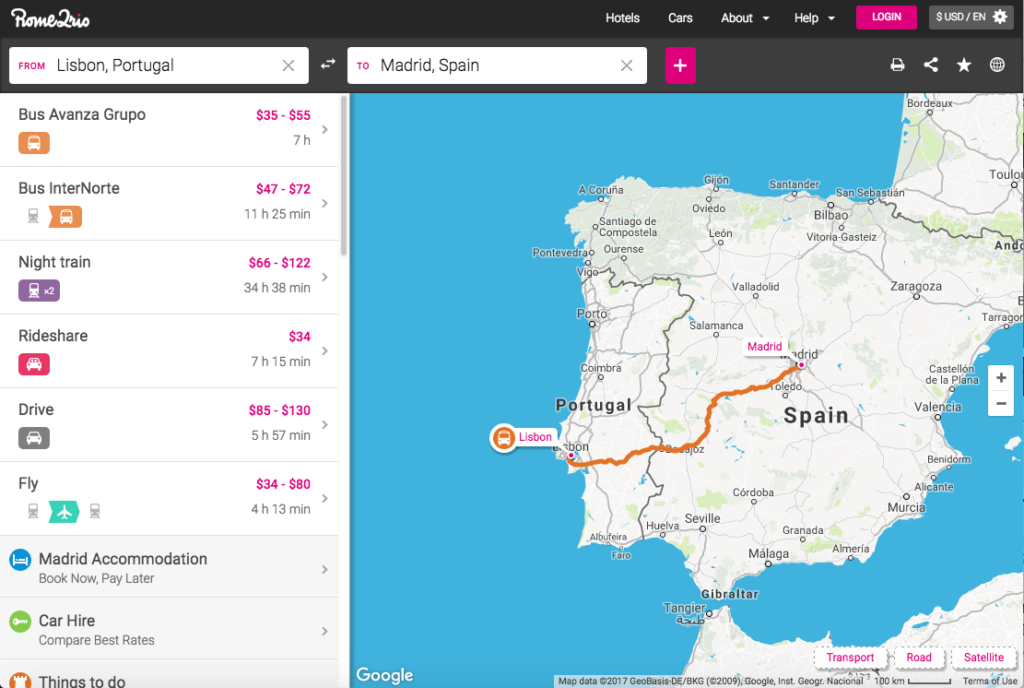
Task: Open Madrid Accommodation via its chevron
Action: [x=325, y=569]
